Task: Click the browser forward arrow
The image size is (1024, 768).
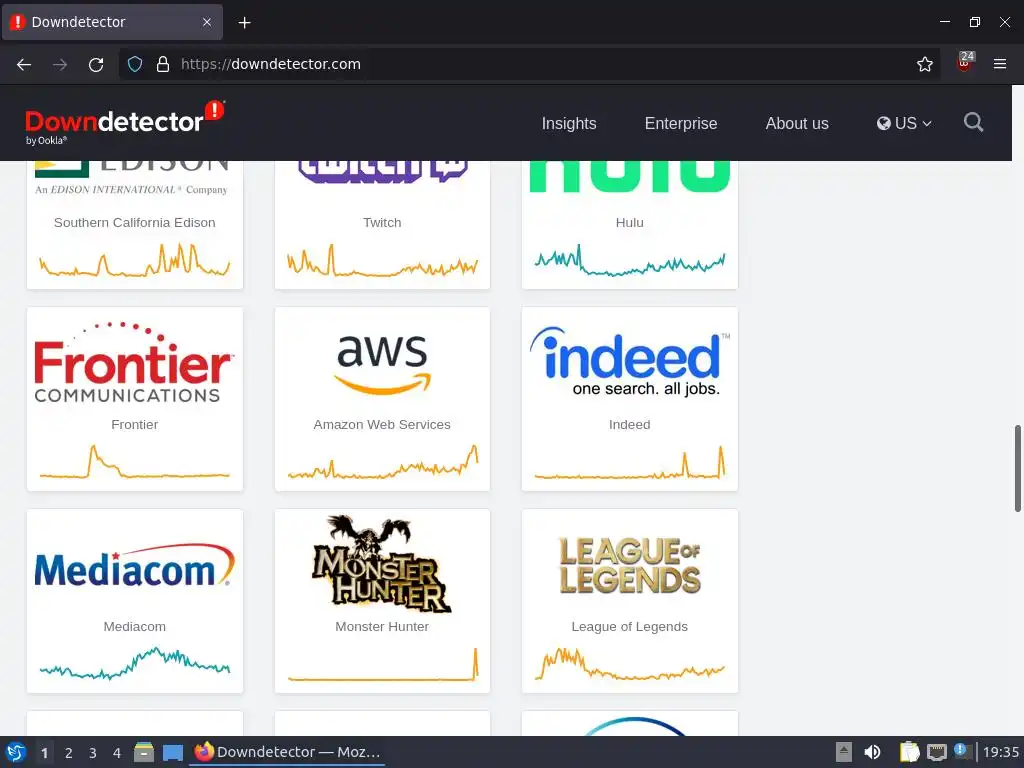Action: (x=60, y=64)
